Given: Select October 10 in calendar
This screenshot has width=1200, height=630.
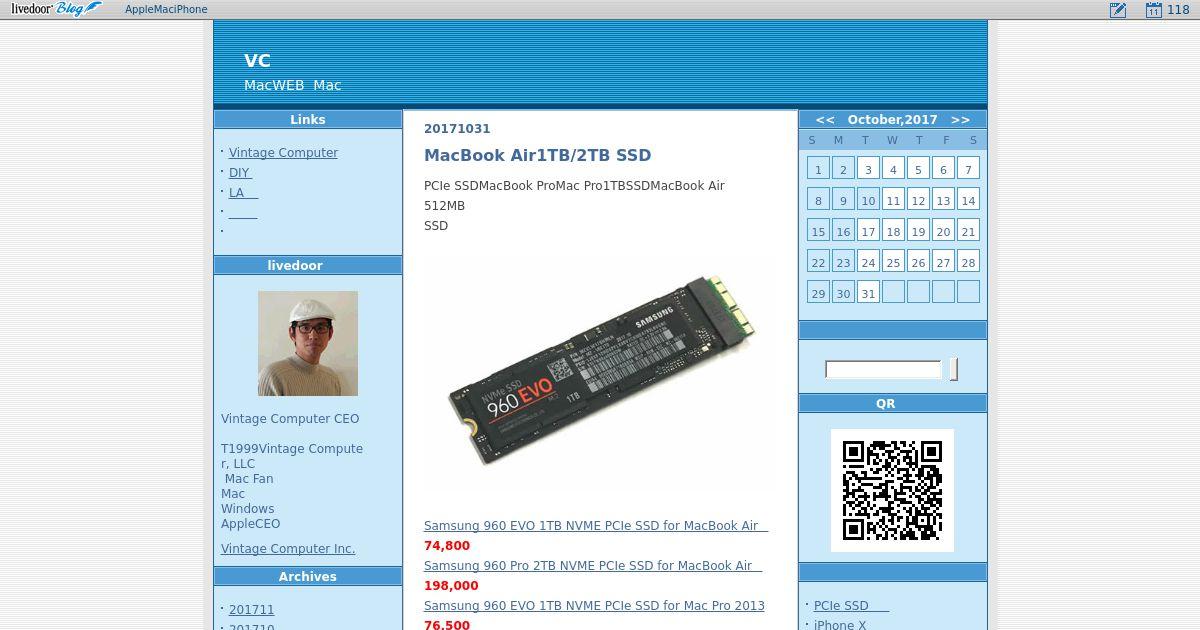Looking at the screenshot, I should coord(868,200).
